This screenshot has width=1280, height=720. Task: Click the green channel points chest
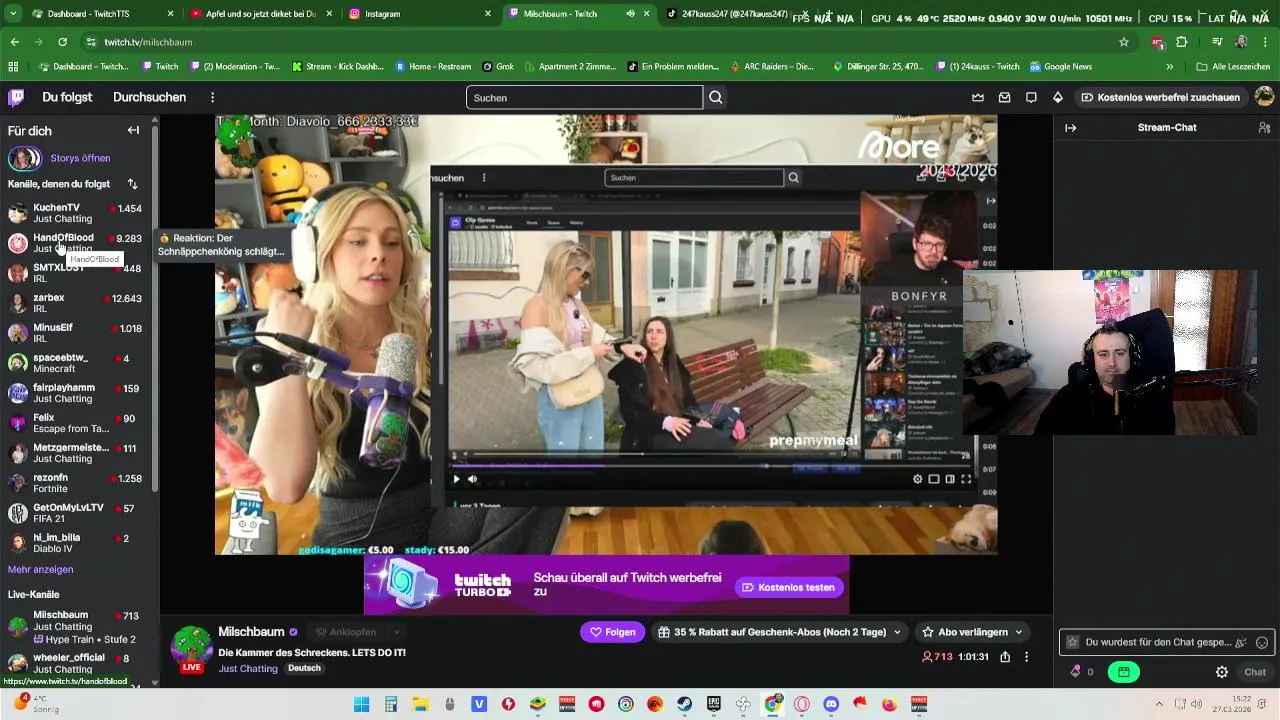tap(1124, 672)
